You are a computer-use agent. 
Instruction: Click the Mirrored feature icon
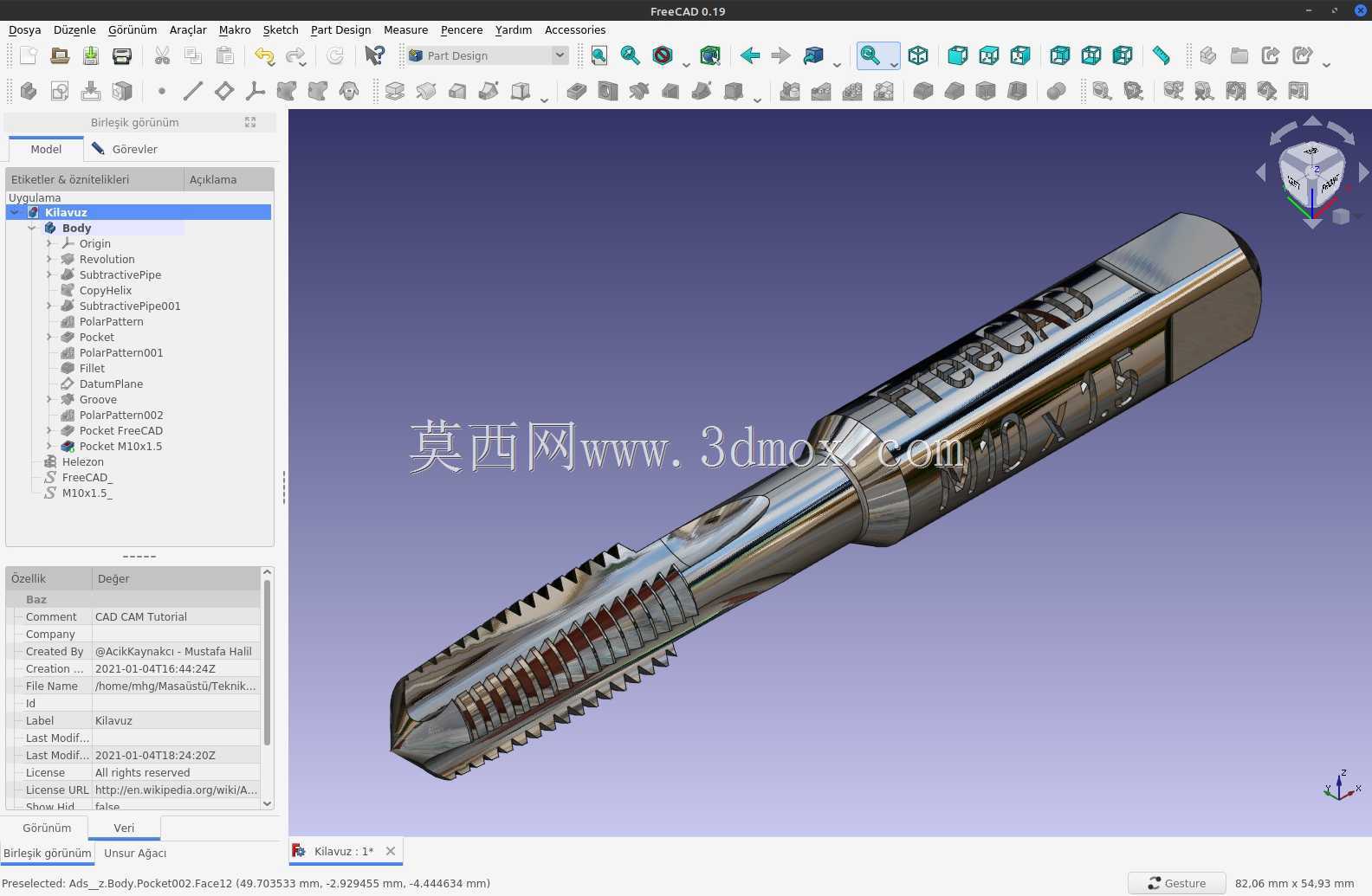[x=790, y=91]
